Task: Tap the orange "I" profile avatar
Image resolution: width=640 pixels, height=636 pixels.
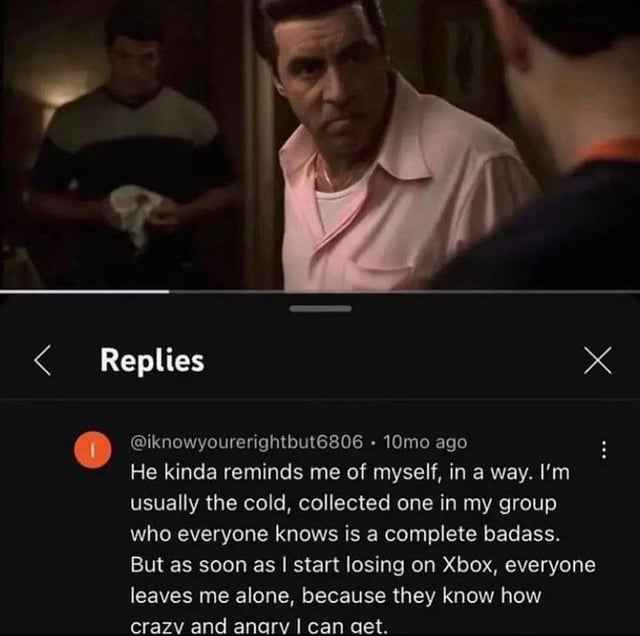Action: [93, 449]
